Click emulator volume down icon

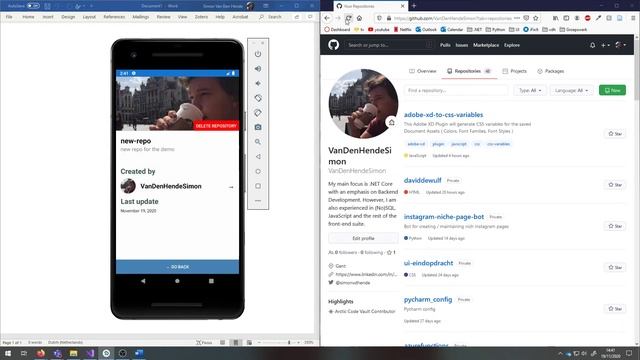tap(258, 83)
